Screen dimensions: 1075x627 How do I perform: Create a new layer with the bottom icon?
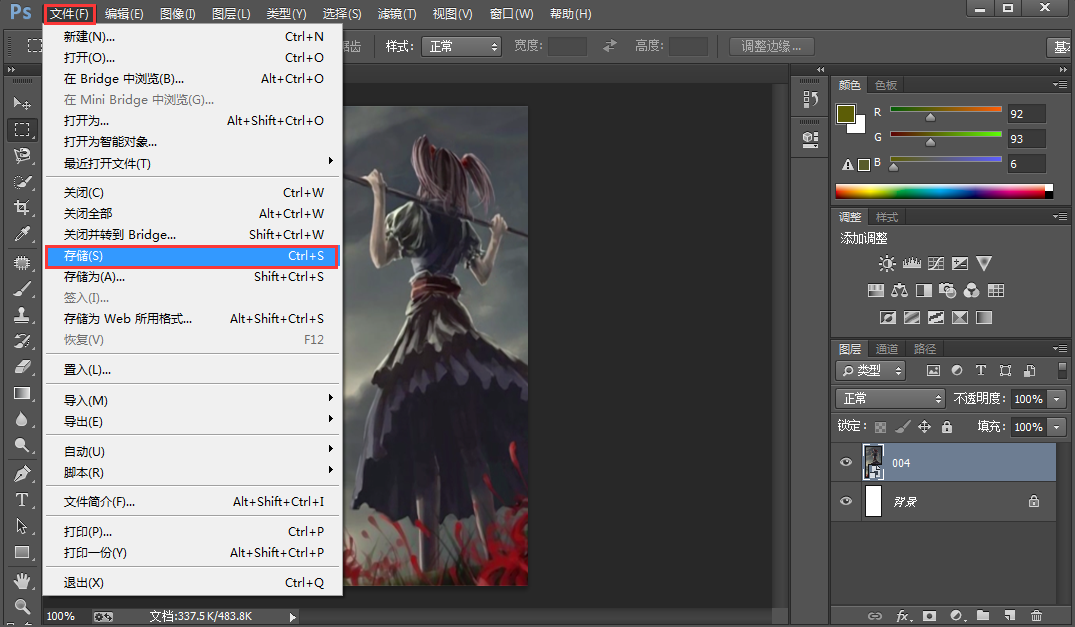click(x=1009, y=615)
